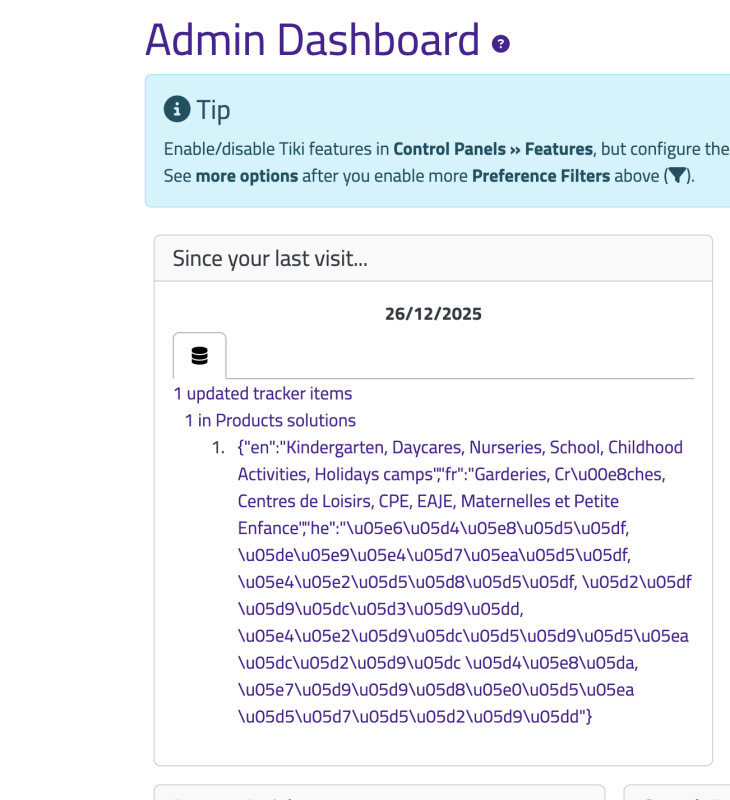Click the info circle icon in Tip

[177, 109]
